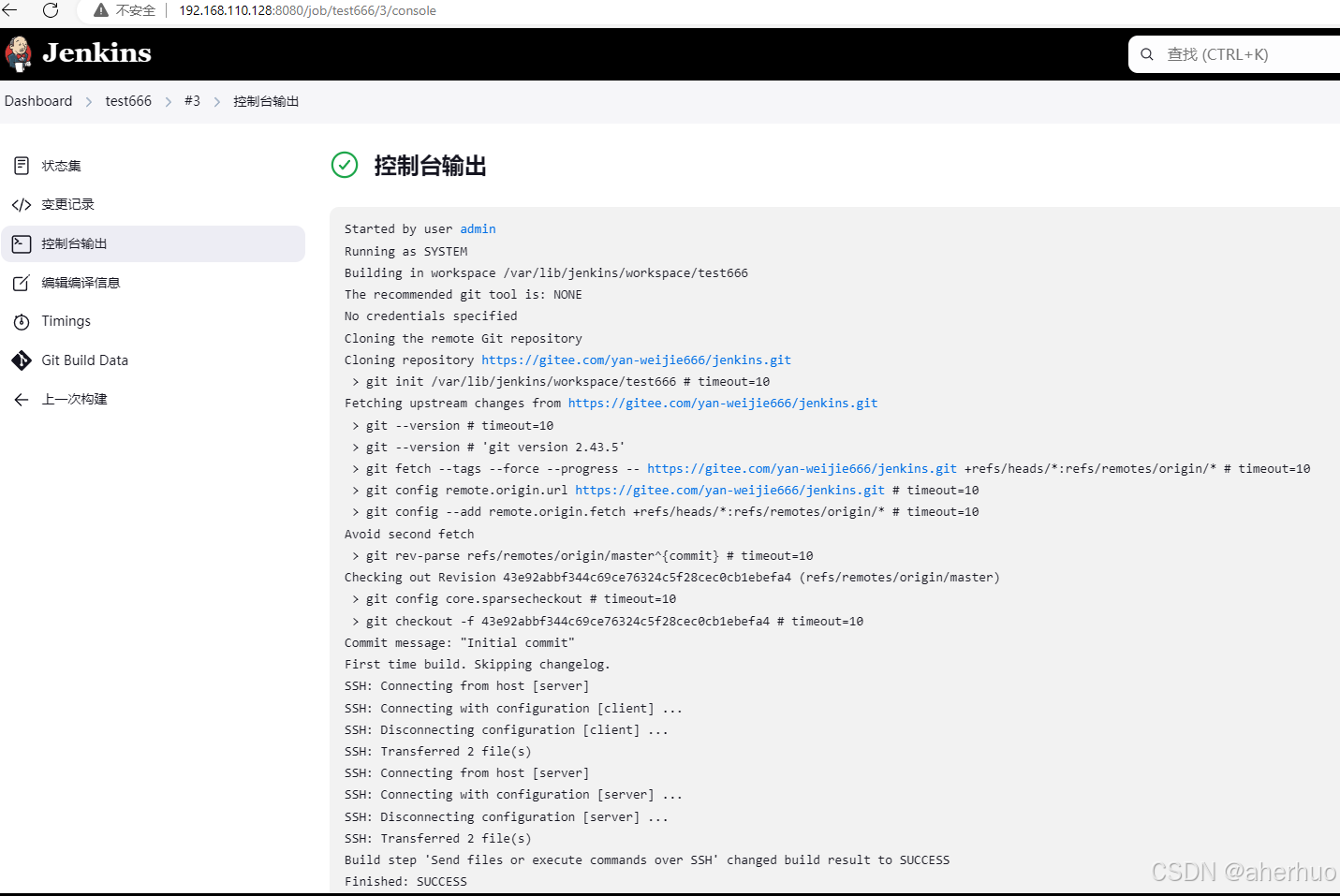Open gitee link in git fetch --tags line
1340x896 pixels.
click(802, 468)
